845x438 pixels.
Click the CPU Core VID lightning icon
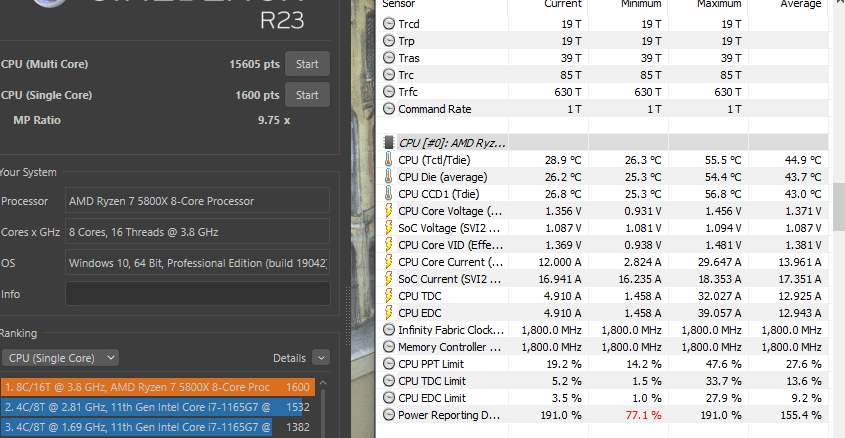point(389,245)
